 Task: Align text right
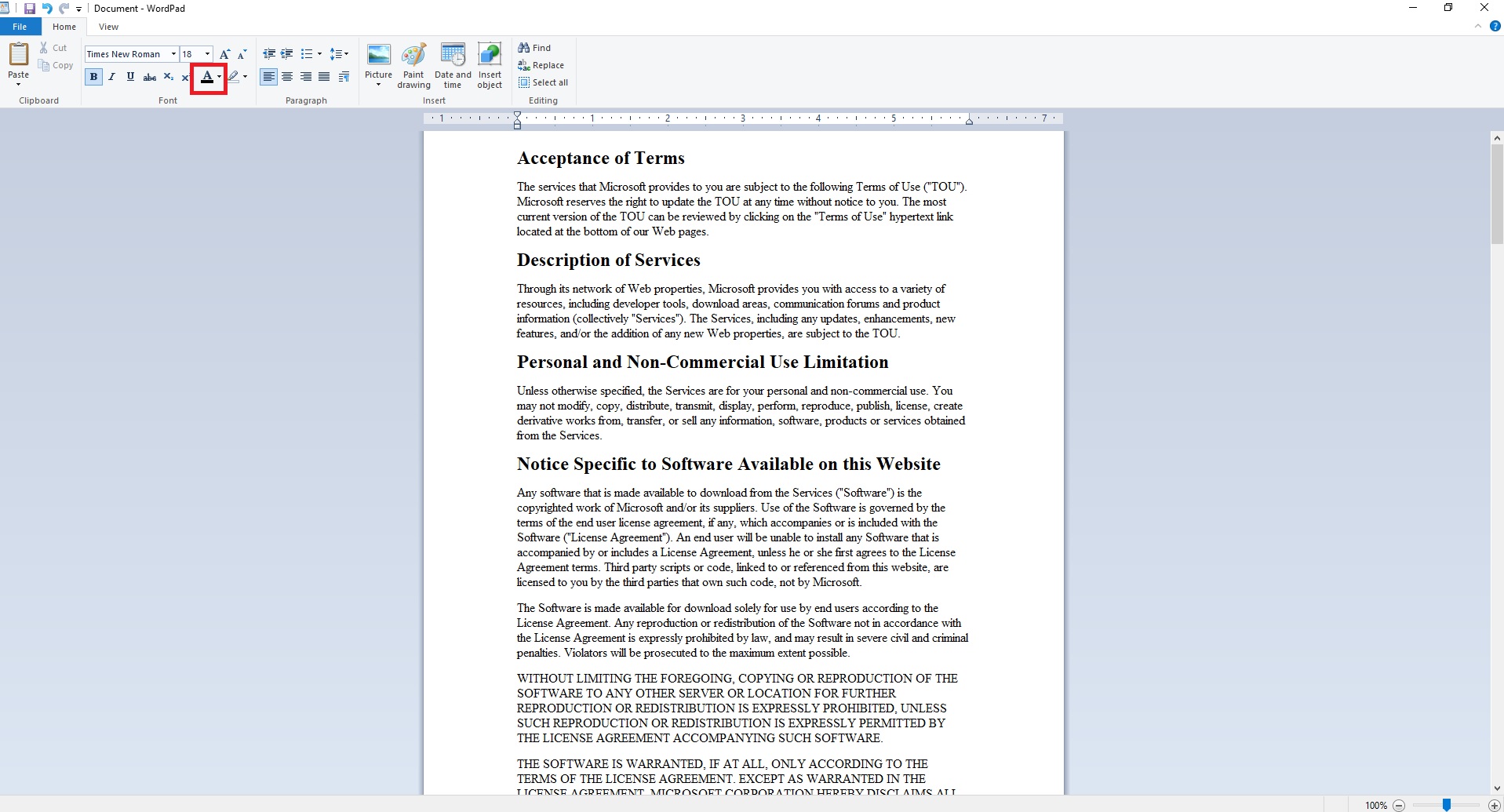tap(306, 77)
